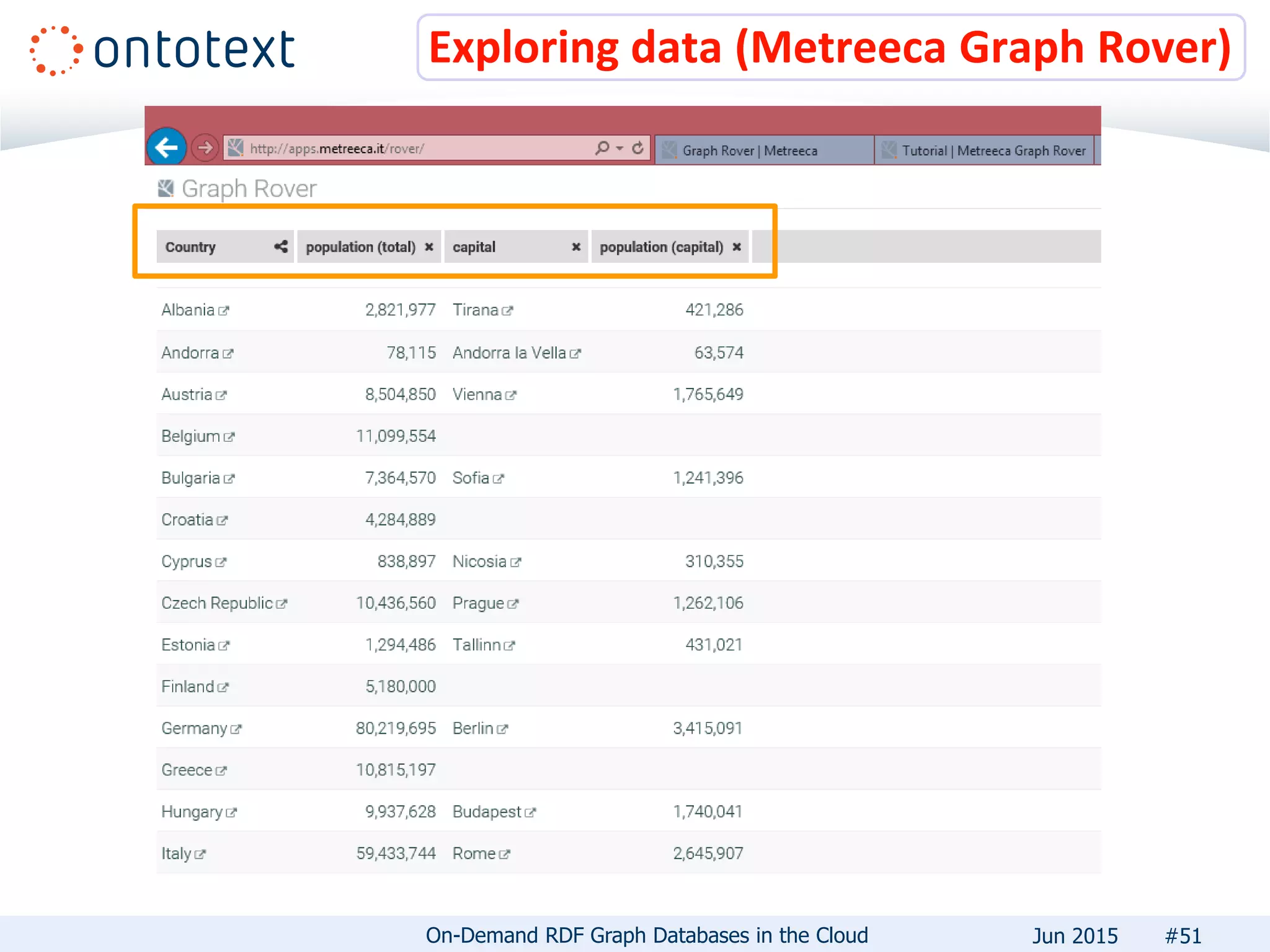Open the Croatia external link icon
Viewport: 1270px width, 952px height.
point(223,521)
